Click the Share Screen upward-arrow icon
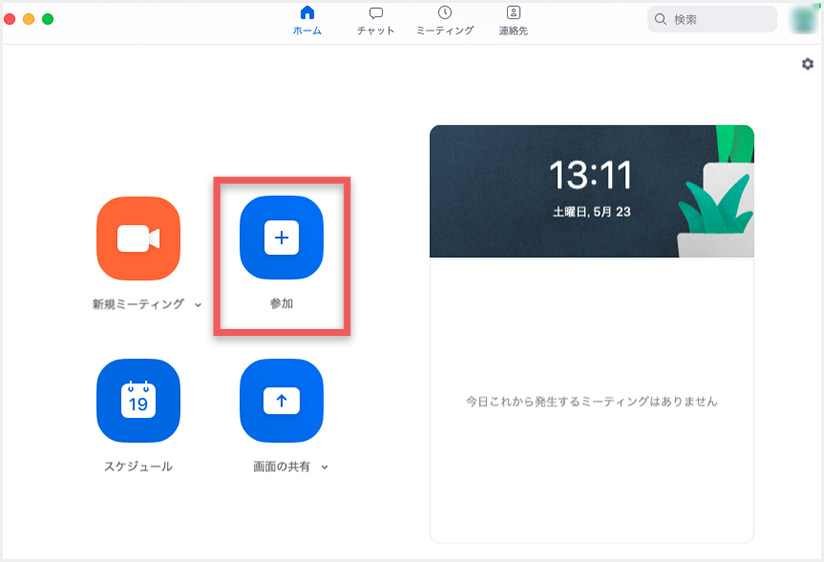 point(282,401)
